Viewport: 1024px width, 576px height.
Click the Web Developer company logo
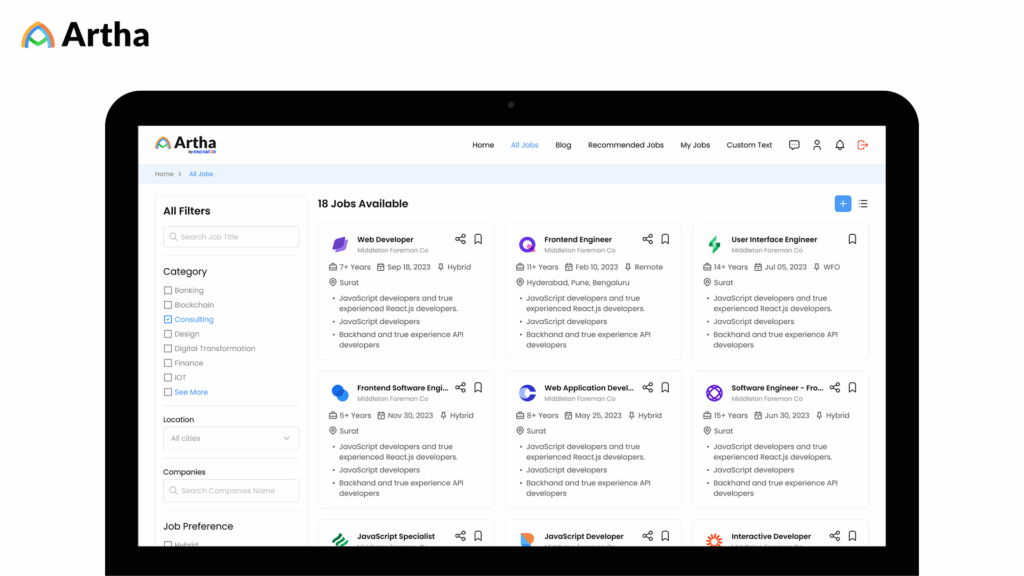pyautogui.click(x=340, y=244)
